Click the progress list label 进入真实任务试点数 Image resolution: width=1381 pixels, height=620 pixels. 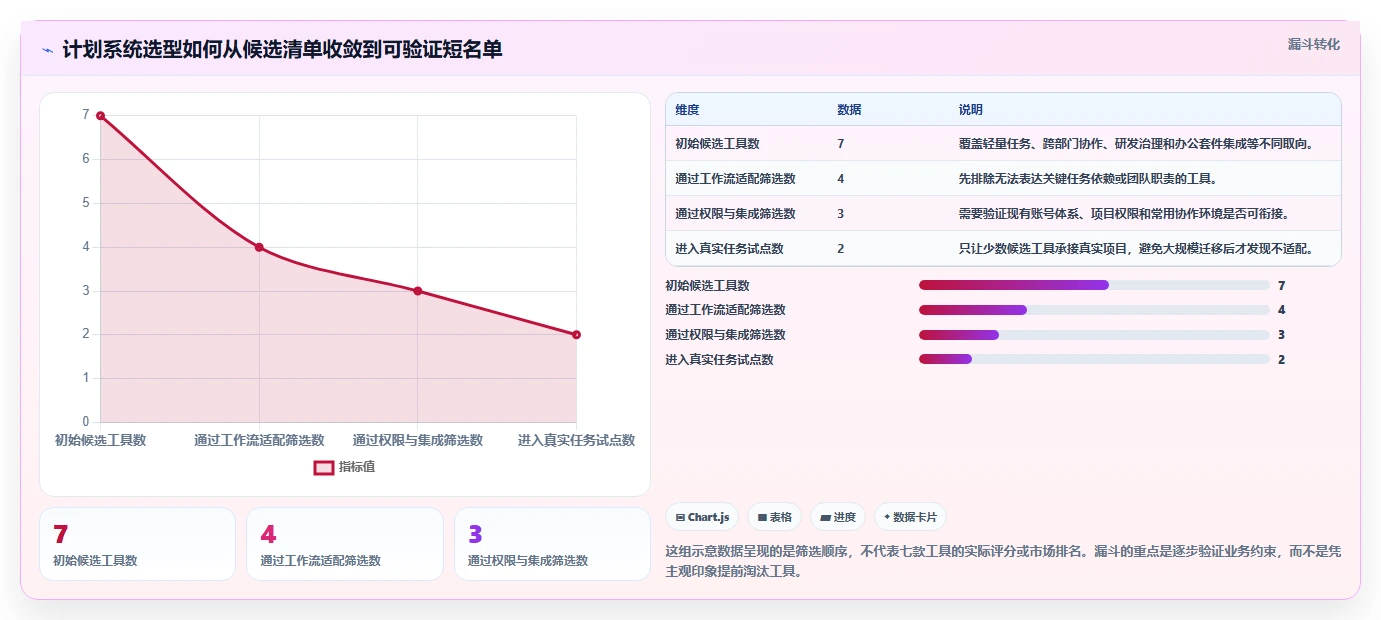pos(719,360)
